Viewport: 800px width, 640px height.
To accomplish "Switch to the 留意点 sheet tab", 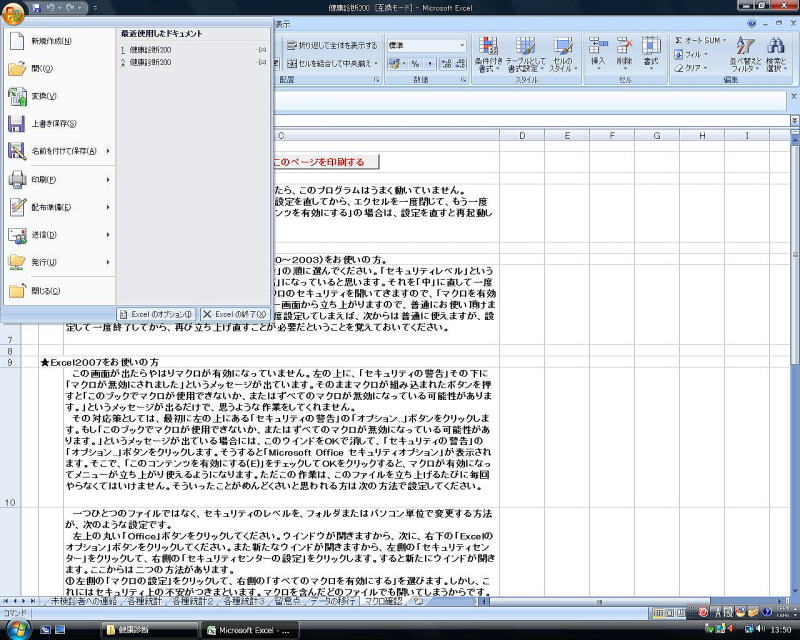I will point(287,601).
